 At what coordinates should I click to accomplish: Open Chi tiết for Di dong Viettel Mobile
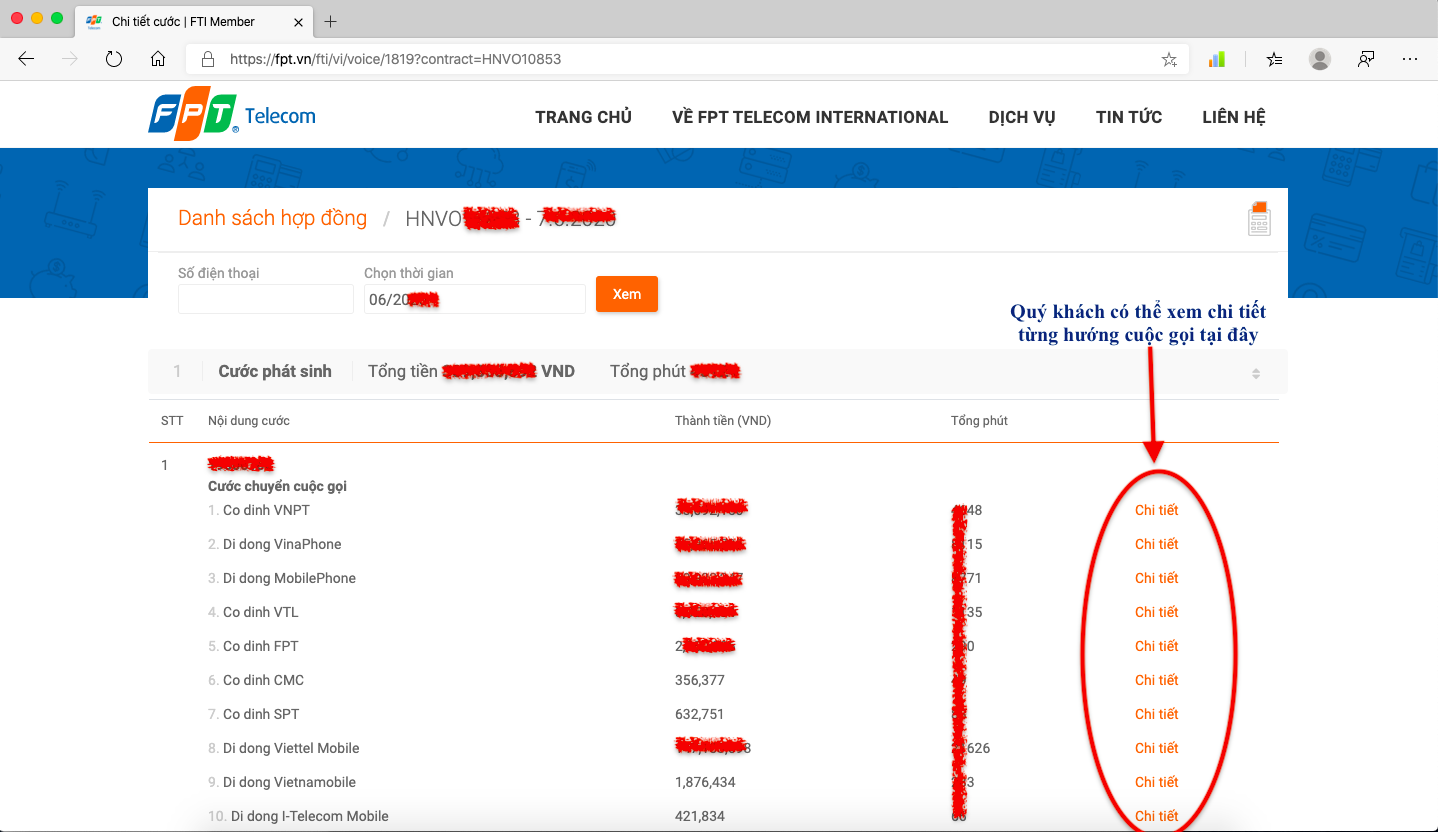pyautogui.click(x=1156, y=748)
